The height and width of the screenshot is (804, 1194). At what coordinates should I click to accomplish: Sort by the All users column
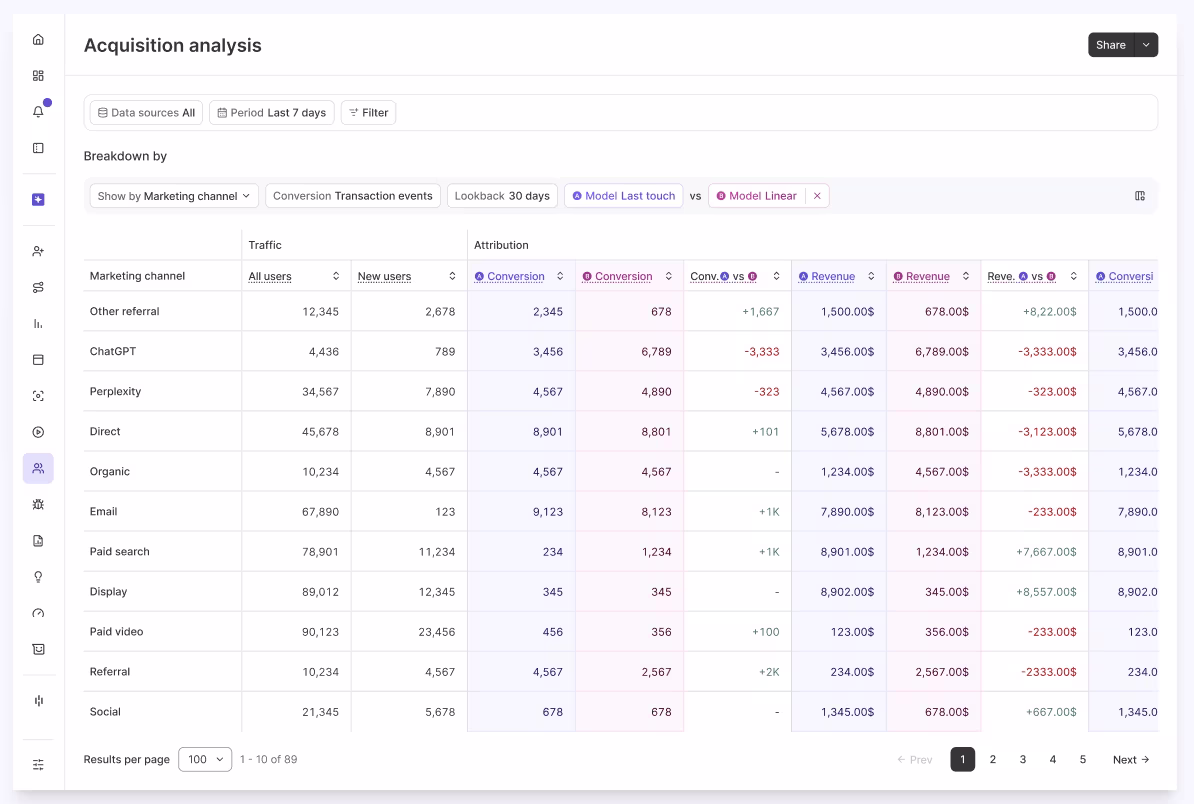[336, 276]
